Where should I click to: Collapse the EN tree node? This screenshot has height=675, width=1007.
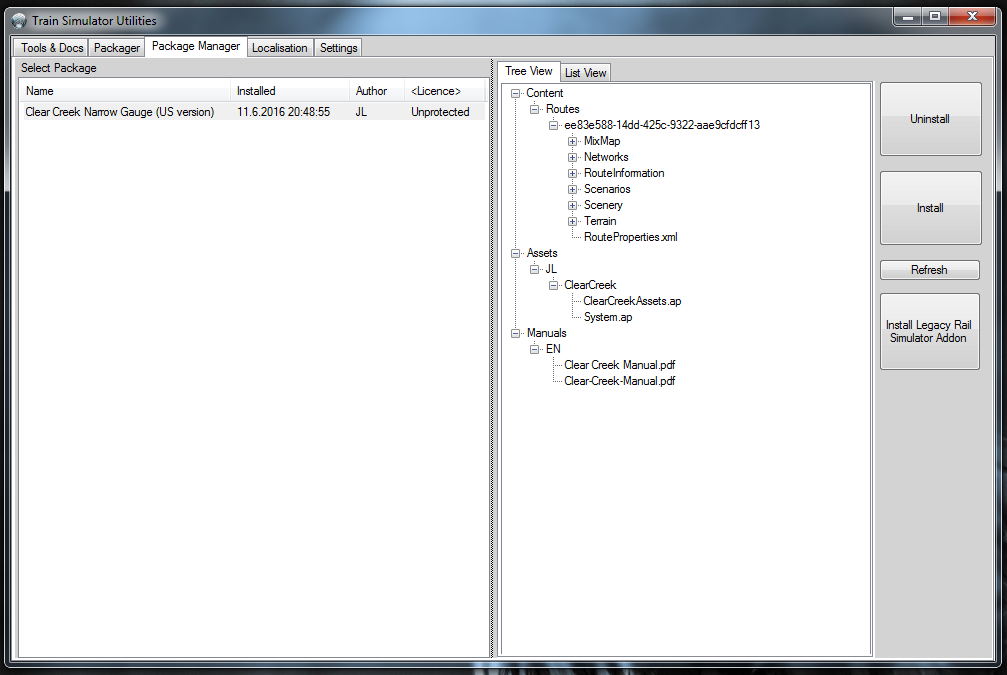pos(534,349)
